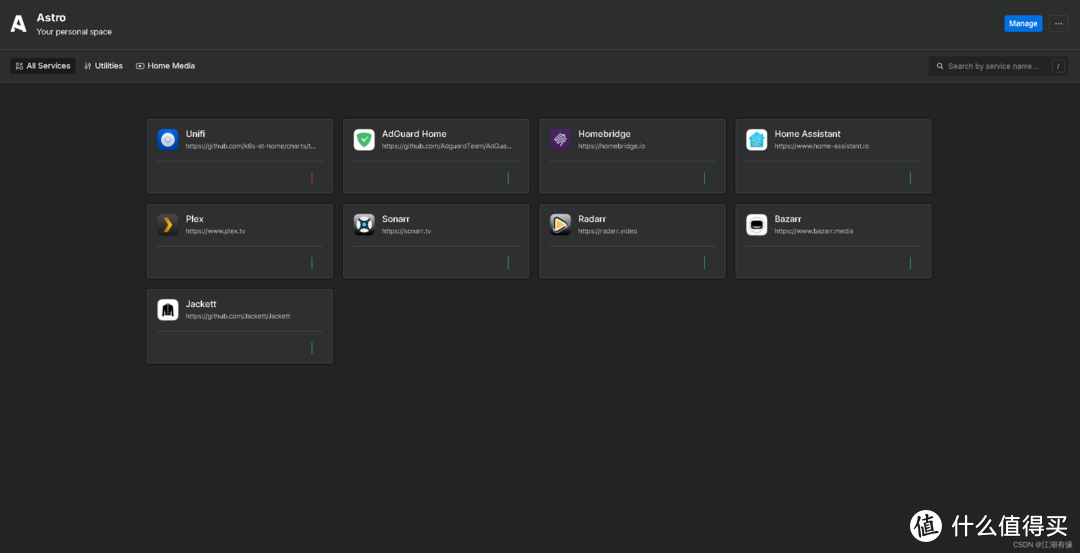Click the green status bar on Jackett card
Screen dimensions: 1080x553
point(312,348)
